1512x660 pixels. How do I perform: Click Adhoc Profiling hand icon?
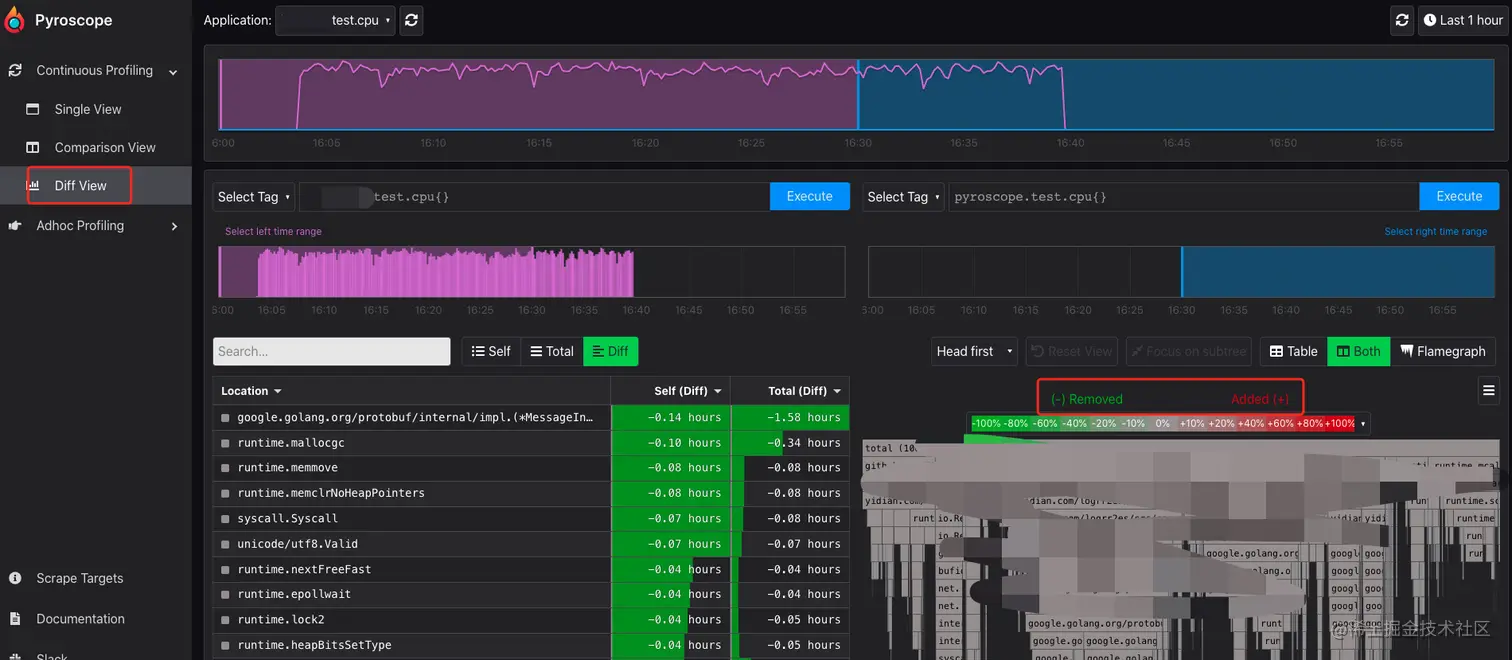pyautogui.click(x=15, y=226)
